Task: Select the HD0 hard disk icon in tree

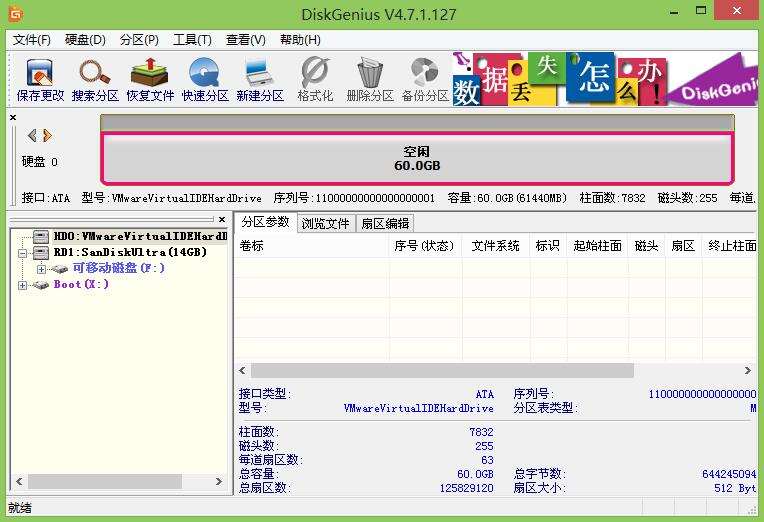Action: click(41, 237)
